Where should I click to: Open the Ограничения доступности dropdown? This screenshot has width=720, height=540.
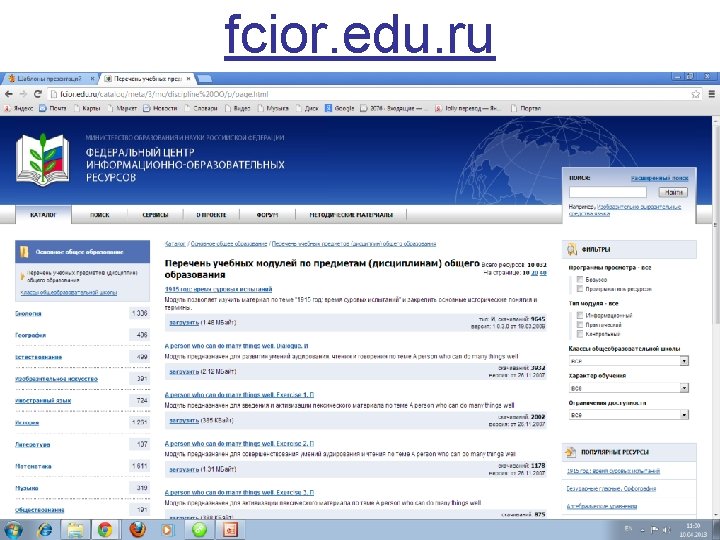pos(629,415)
